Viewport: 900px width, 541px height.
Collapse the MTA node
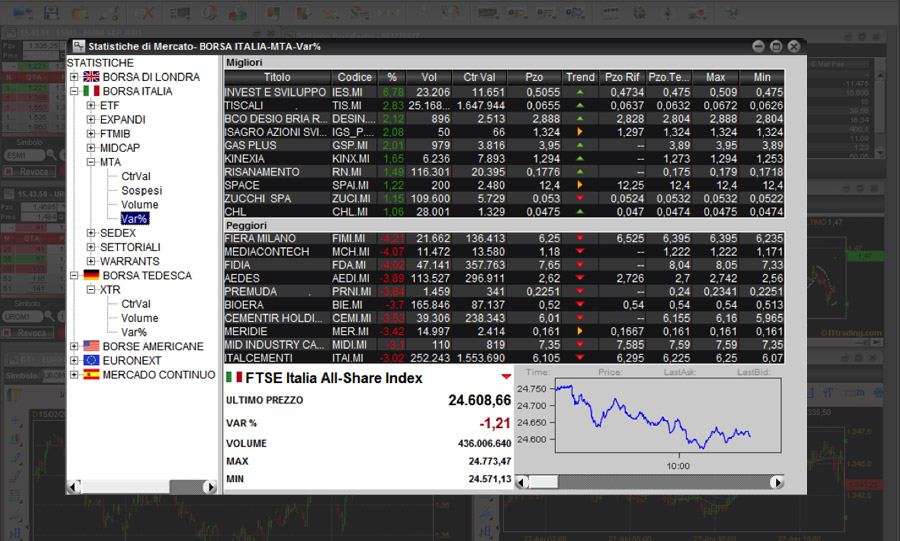[x=91, y=162]
